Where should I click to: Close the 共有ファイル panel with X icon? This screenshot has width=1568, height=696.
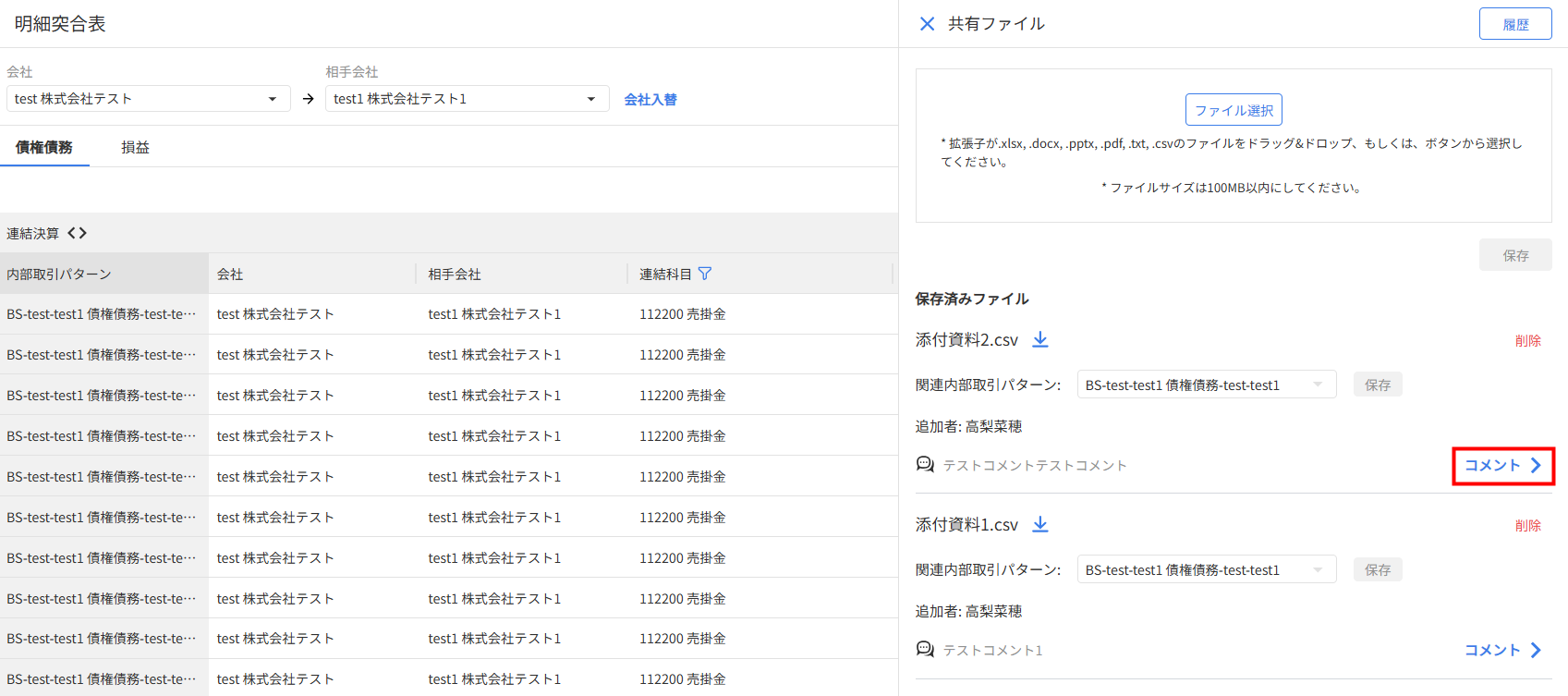pyautogui.click(x=927, y=24)
